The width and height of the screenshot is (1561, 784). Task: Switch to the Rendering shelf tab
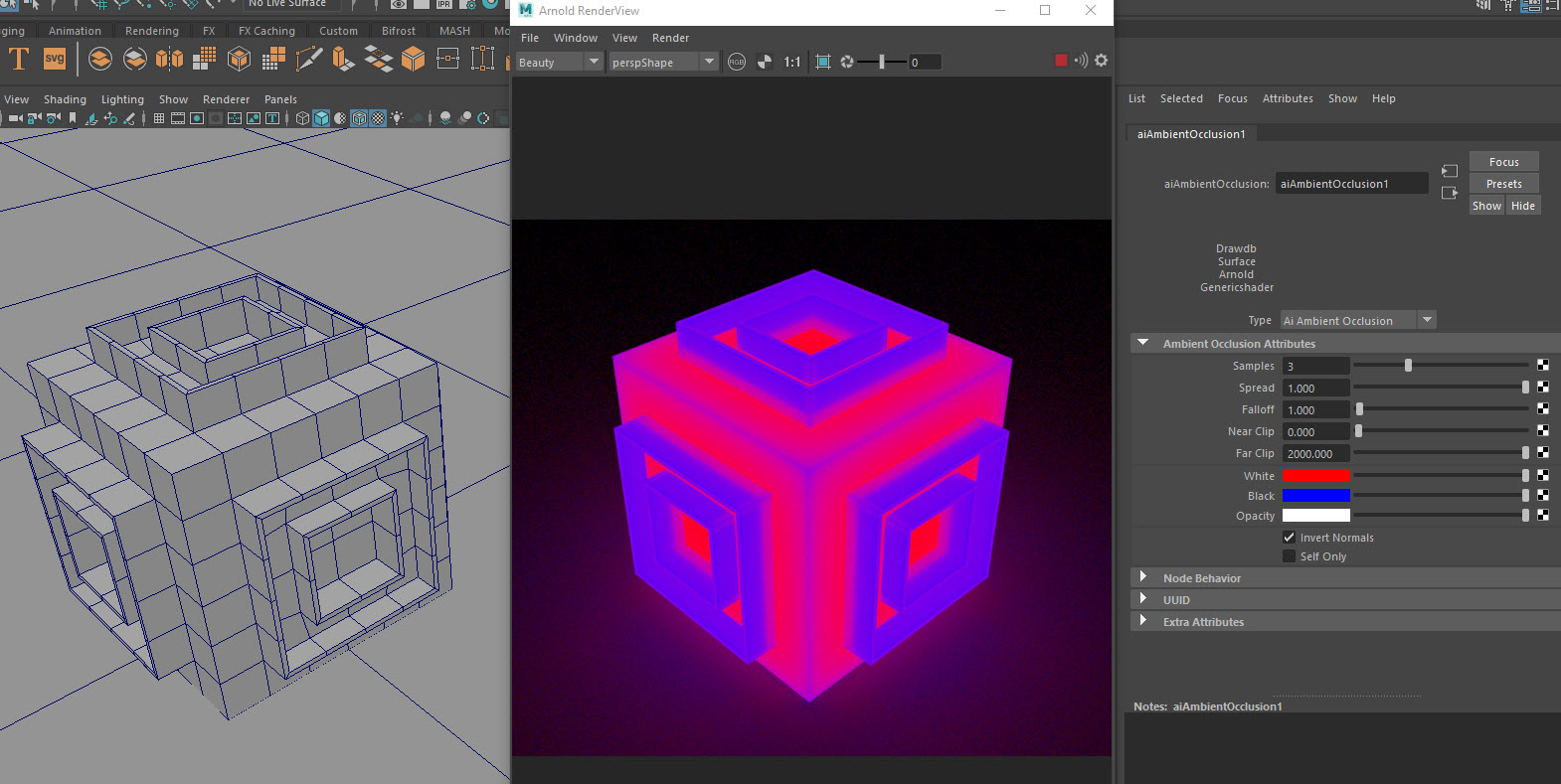152,31
